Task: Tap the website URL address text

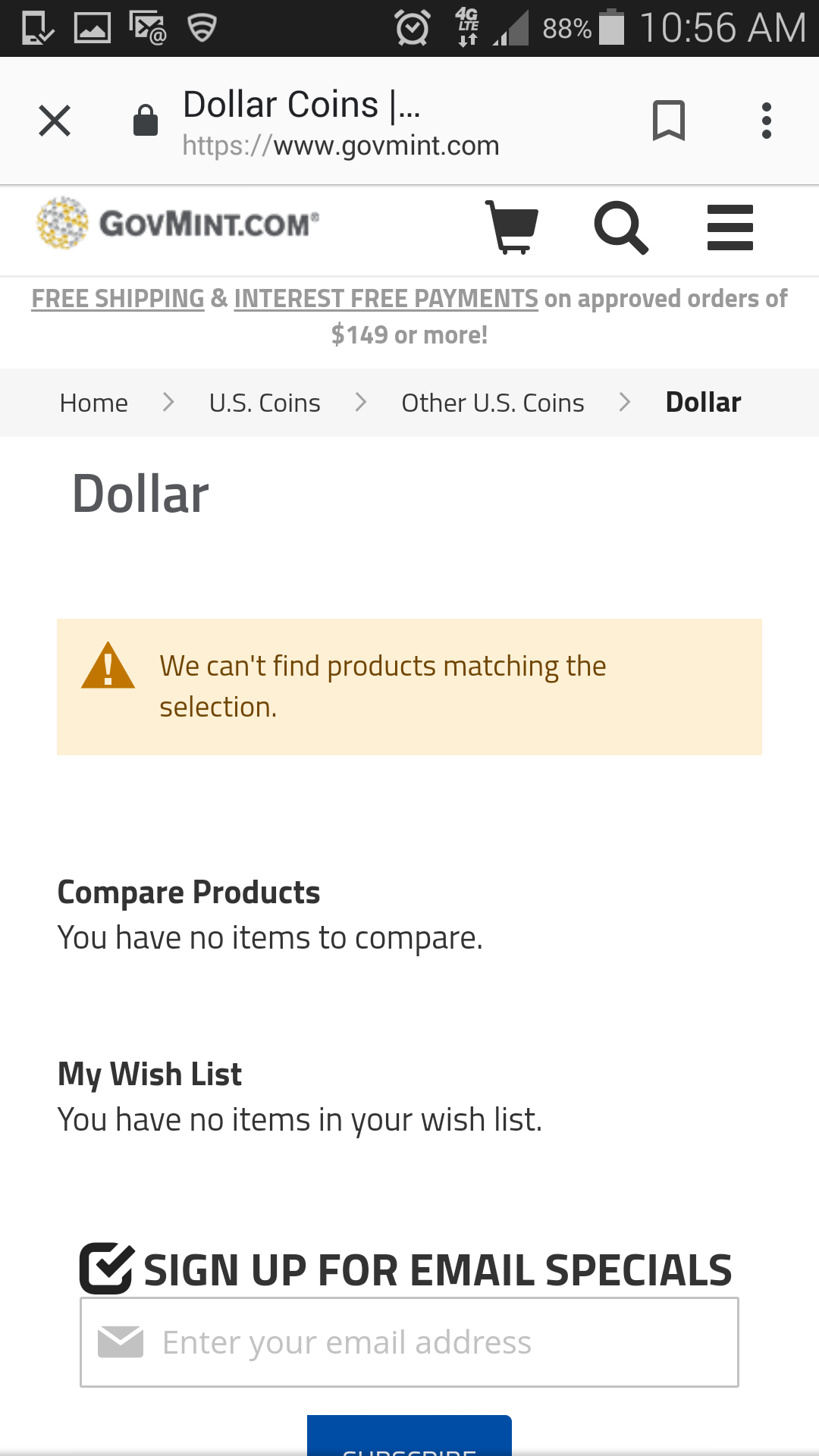Action: [x=341, y=145]
